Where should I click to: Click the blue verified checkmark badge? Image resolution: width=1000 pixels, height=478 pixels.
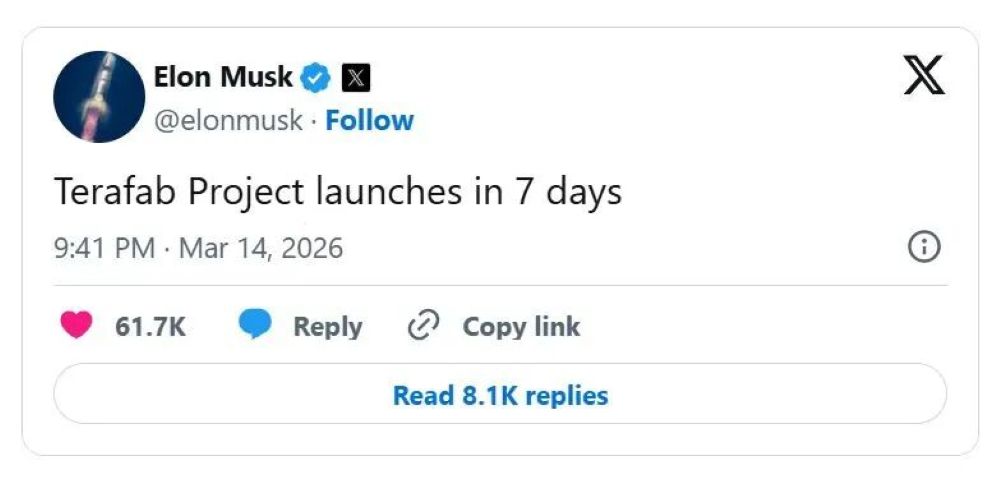point(317,77)
